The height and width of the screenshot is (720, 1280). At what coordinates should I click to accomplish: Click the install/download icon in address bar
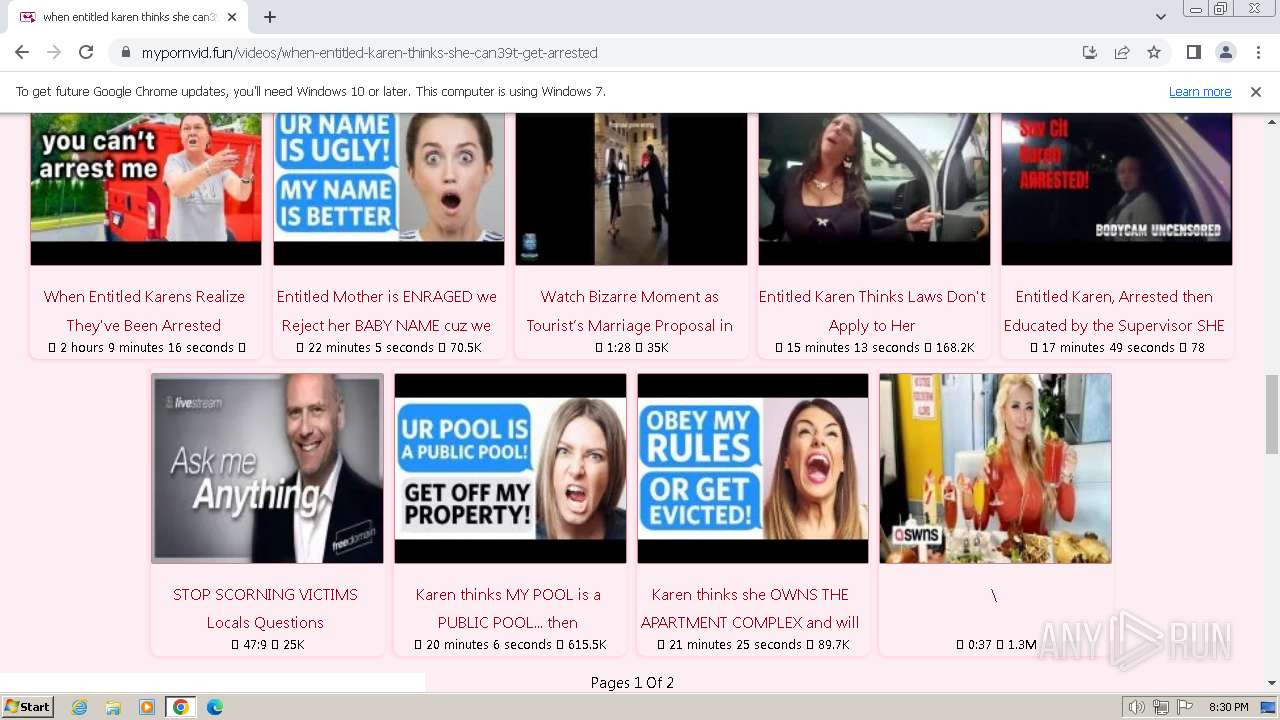pos(1090,52)
